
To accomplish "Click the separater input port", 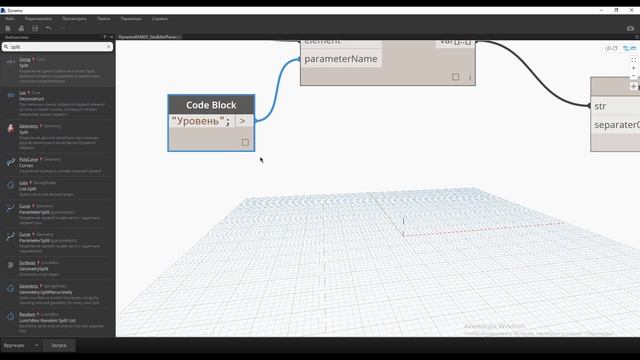I will (615, 125).
